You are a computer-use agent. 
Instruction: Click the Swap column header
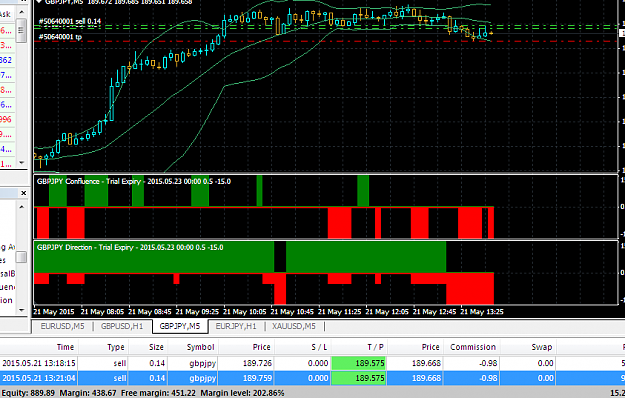coord(529,347)
